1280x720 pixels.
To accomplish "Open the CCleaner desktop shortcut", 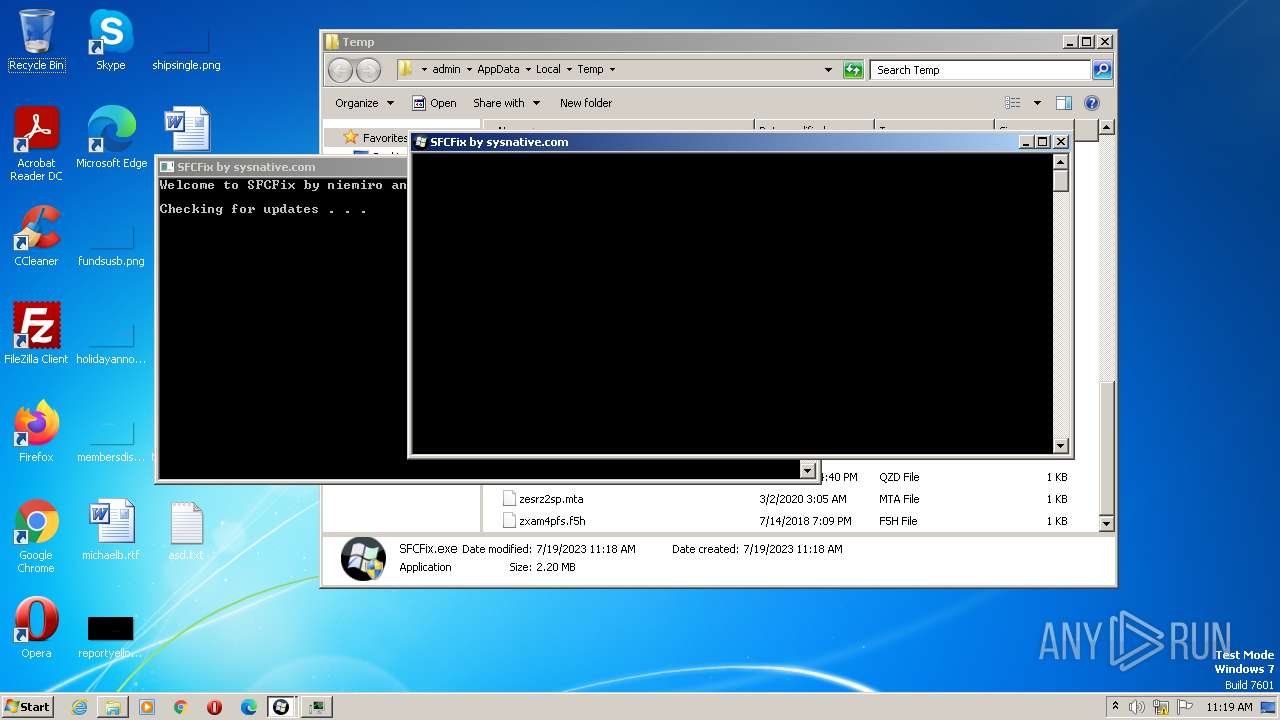I will tap(36, 236).
